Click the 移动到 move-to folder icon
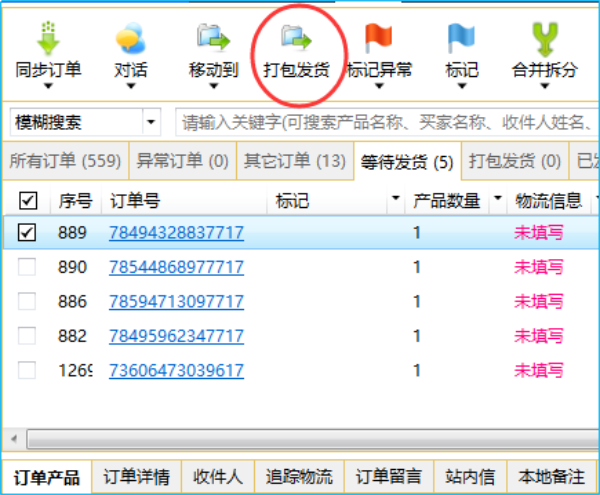600x495 pixels. click(213, 38)
